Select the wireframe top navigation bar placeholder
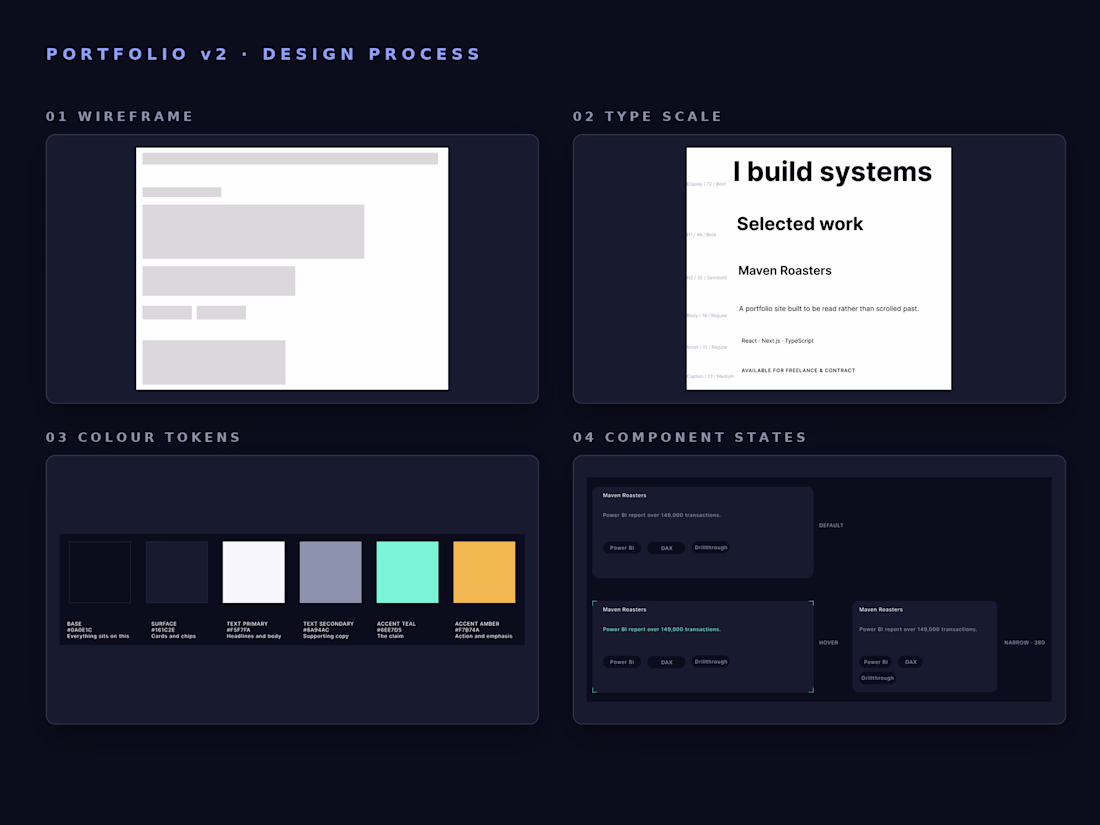This screenshot has height=825, width=1100. coord(290,159)
